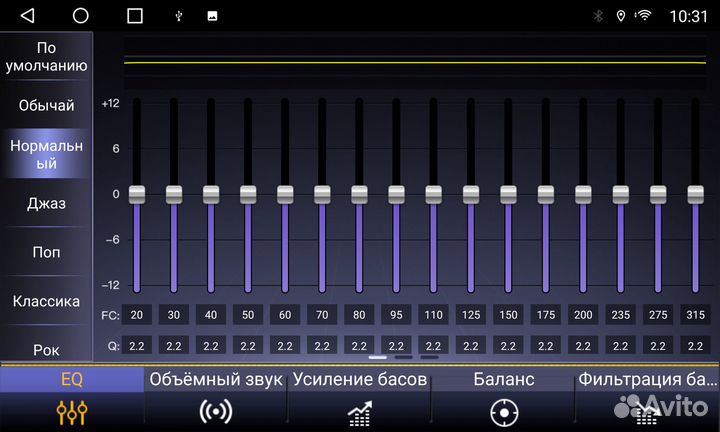Viewport: 720px width, 432px height.
Task: Open the Усиление басов tab
Action: (359, 380)
